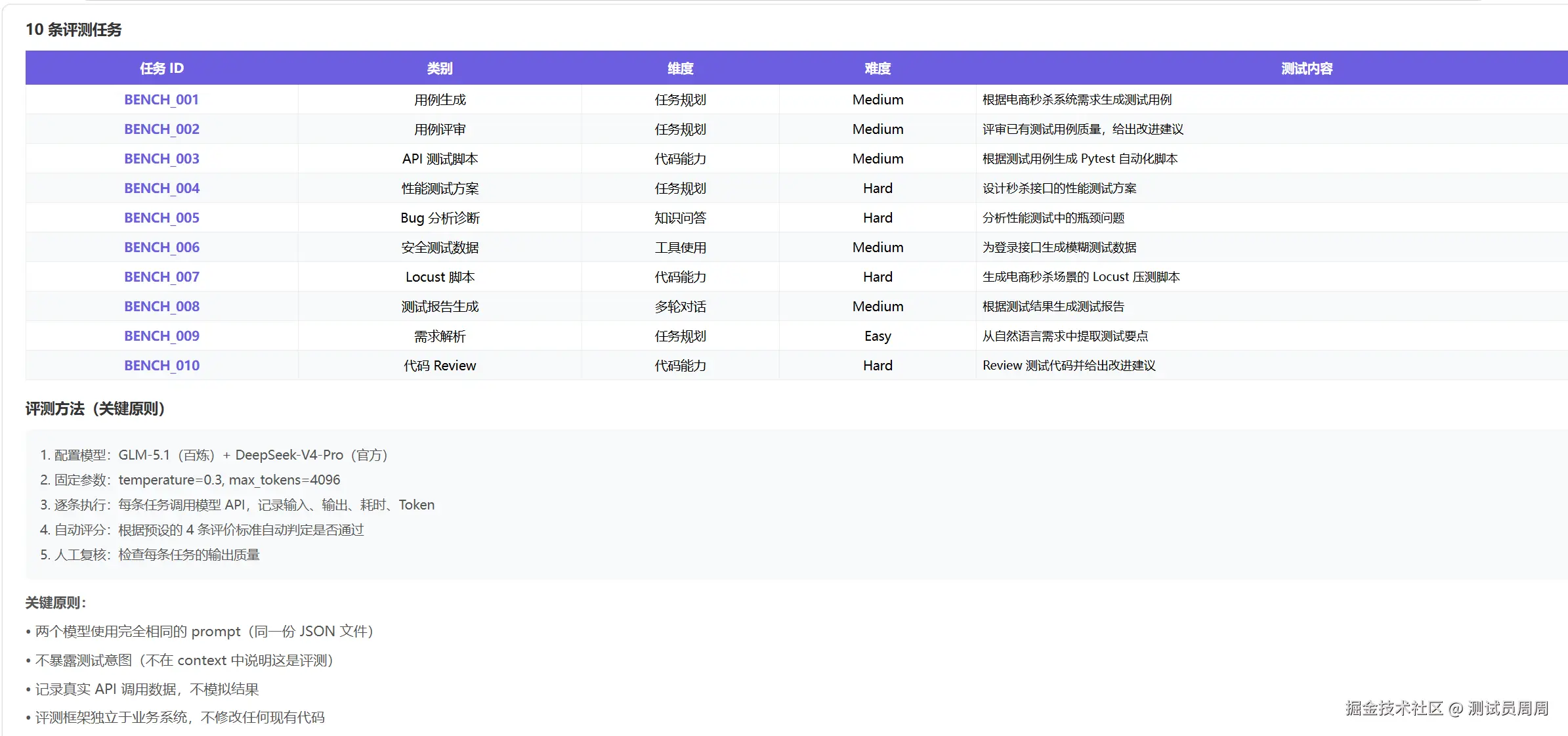Open the BENCH_005 task ID link
The image size is (1568, 736).
point(161,218)
